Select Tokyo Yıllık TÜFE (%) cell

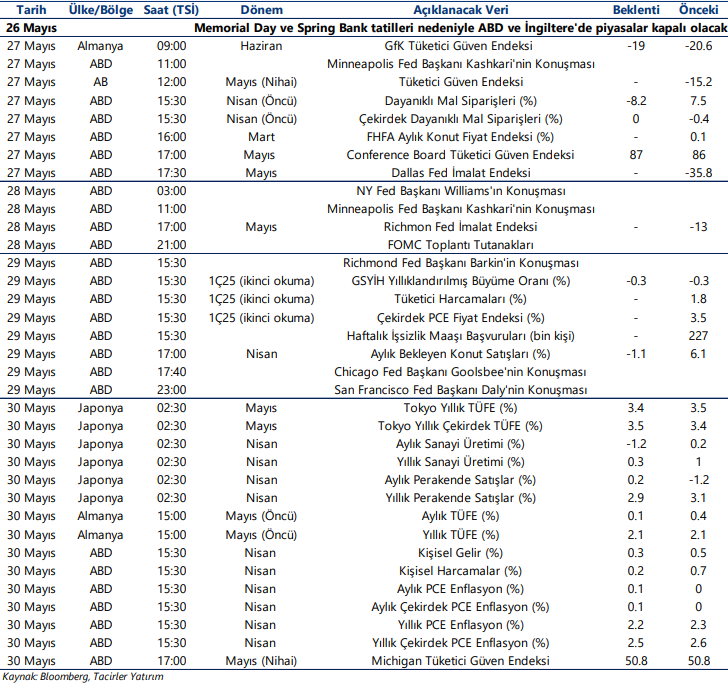[x=460, y=408]
